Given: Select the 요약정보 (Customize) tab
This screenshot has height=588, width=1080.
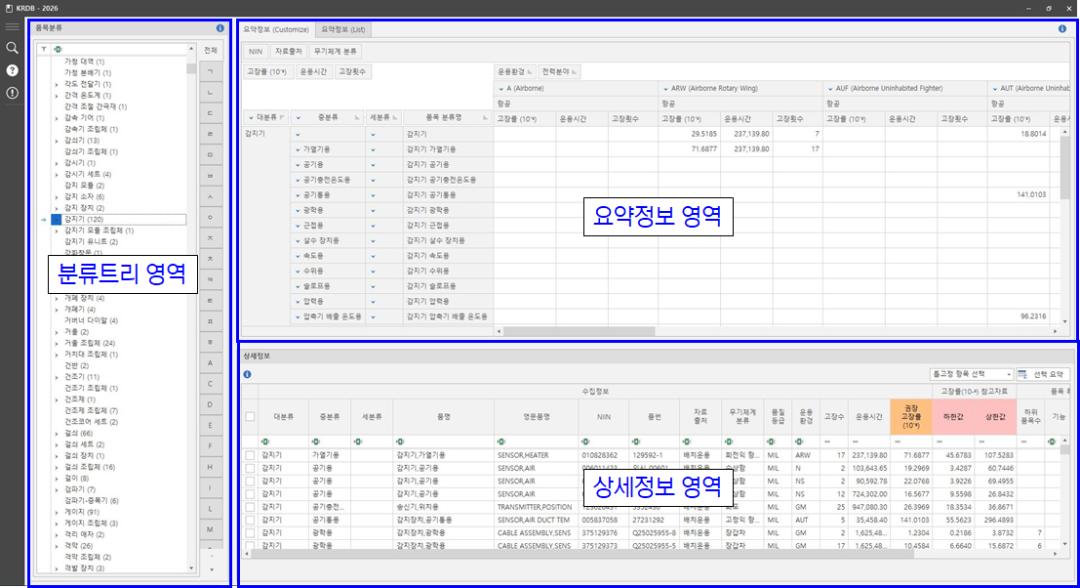Looking at the screenshot, I should [x=276, y=30].
